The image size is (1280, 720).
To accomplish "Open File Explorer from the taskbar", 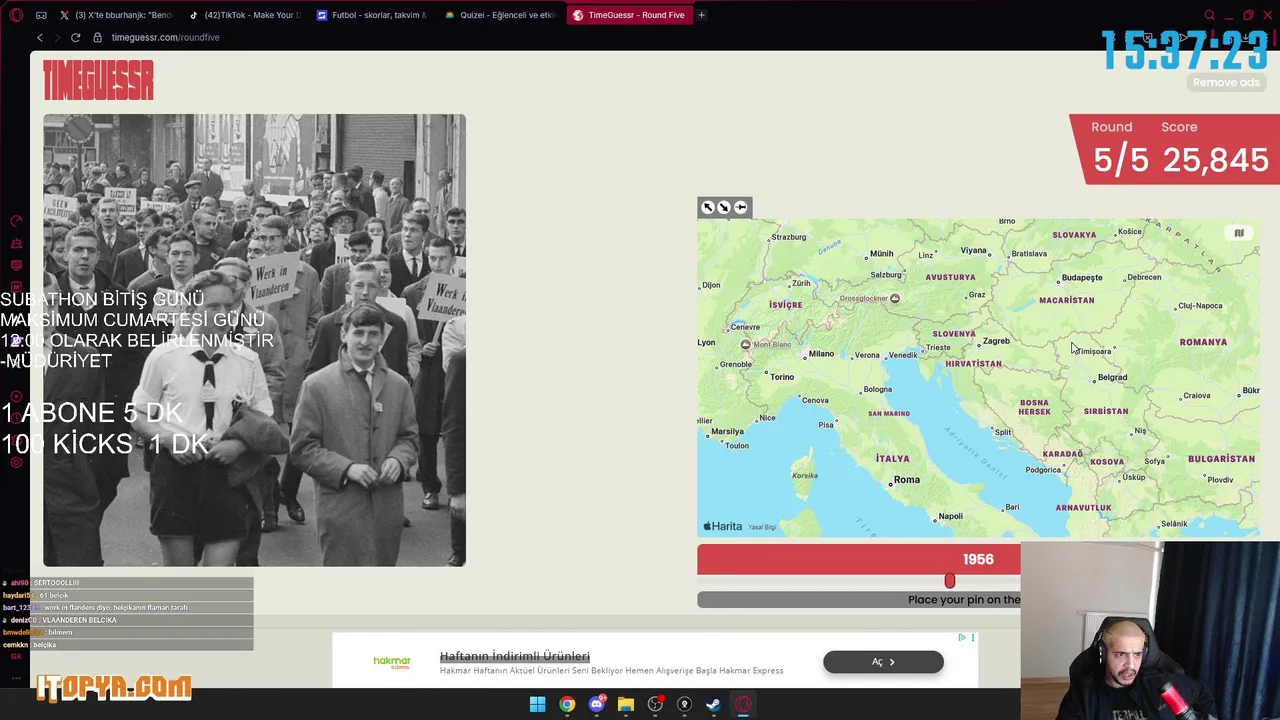I will point(626,705).
